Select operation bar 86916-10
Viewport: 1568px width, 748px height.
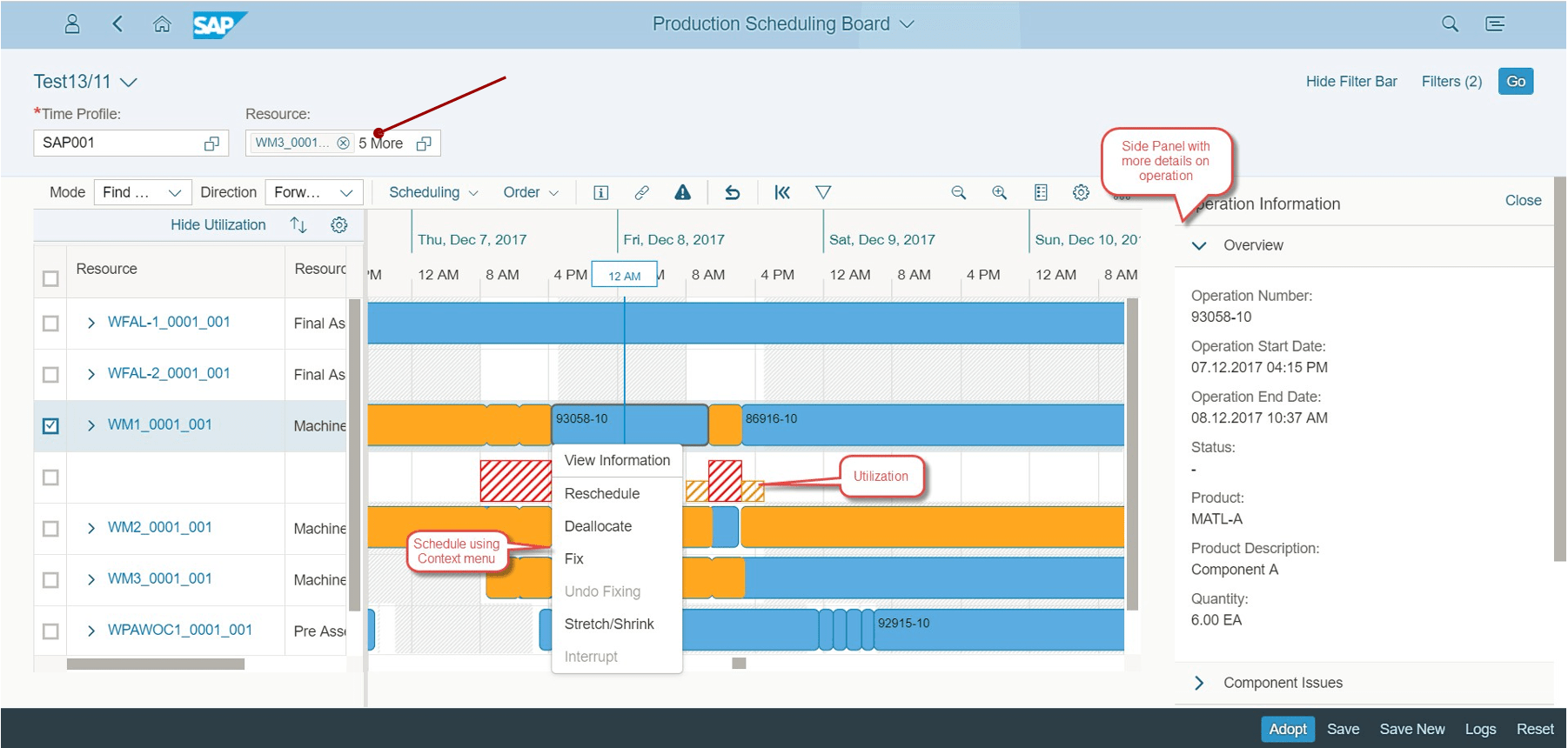(x=933, y=425)
